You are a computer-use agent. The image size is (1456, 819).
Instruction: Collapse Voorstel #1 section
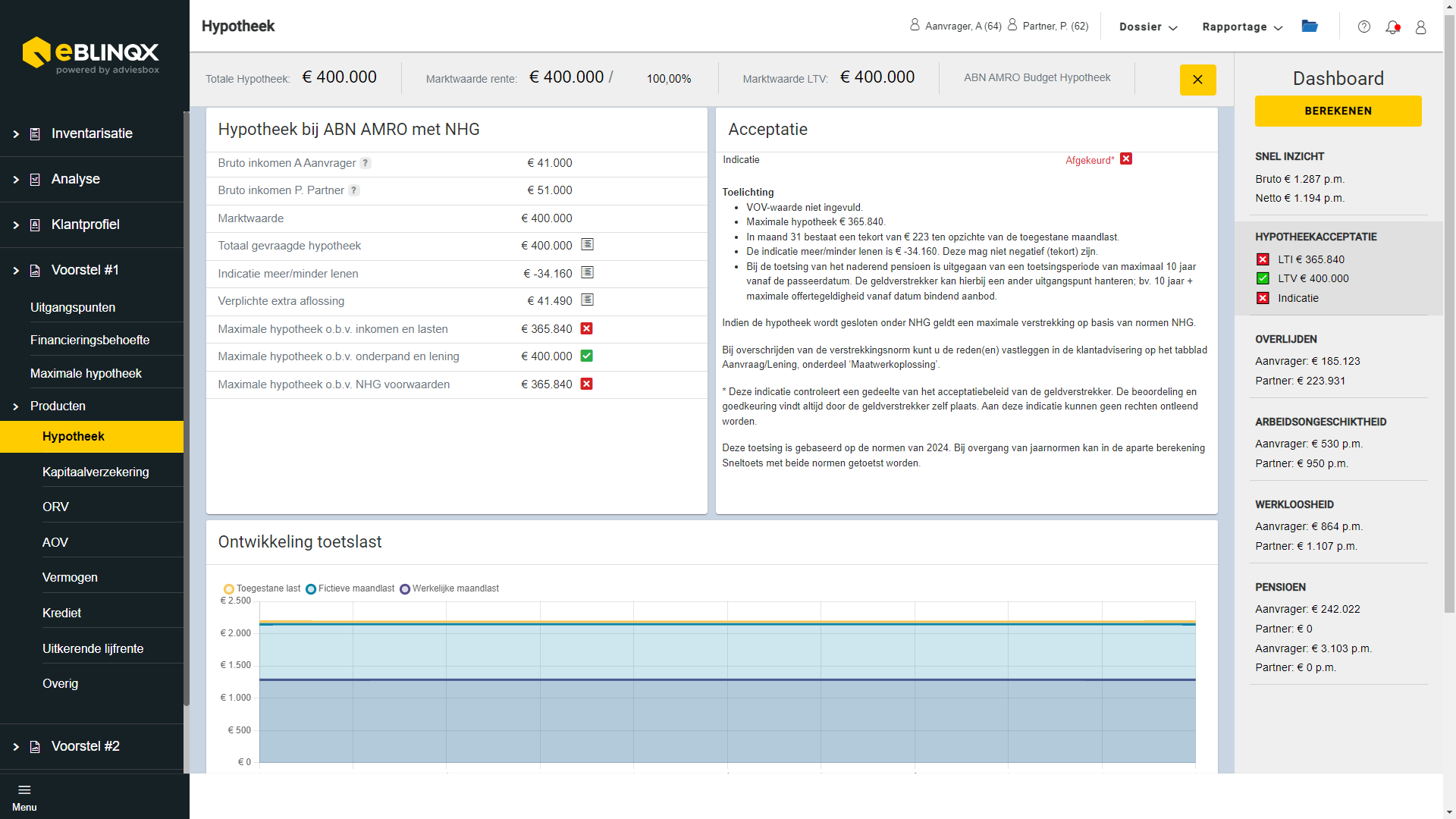pos(16,271)
